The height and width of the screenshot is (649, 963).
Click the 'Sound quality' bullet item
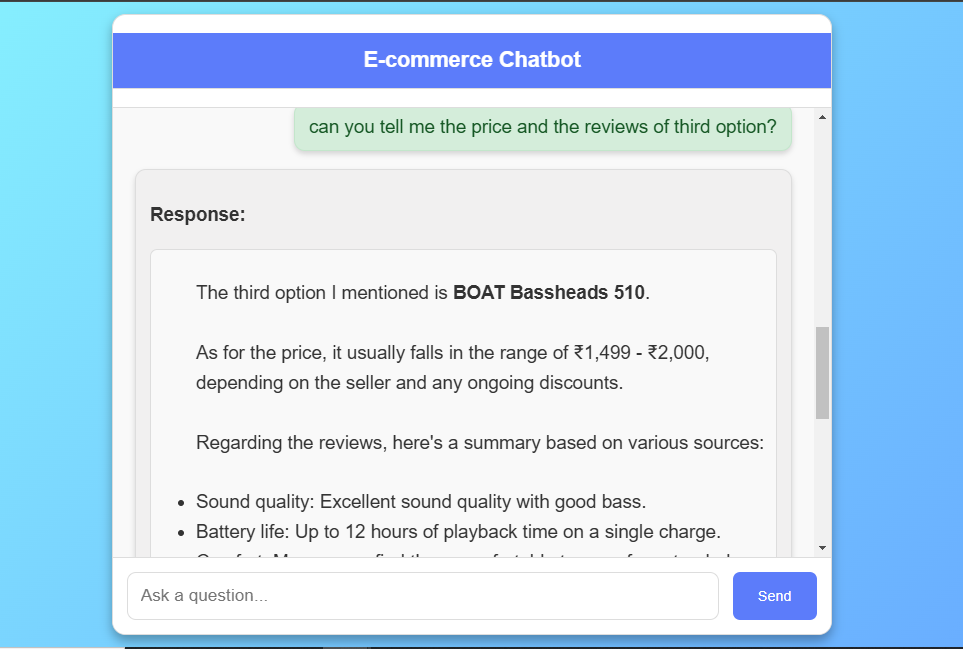click(420, 502)
